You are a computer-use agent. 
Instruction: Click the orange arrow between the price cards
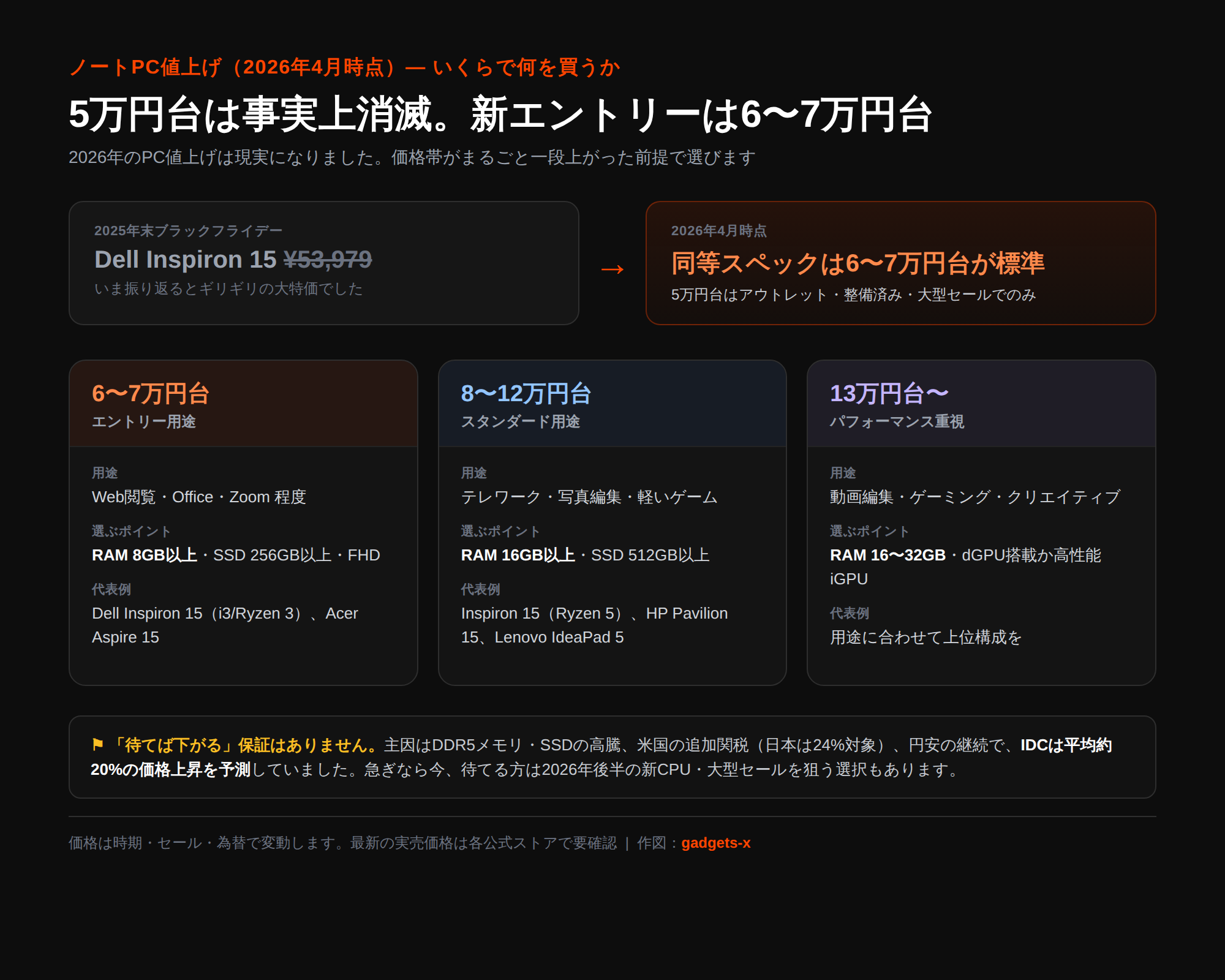coord(612,269)
